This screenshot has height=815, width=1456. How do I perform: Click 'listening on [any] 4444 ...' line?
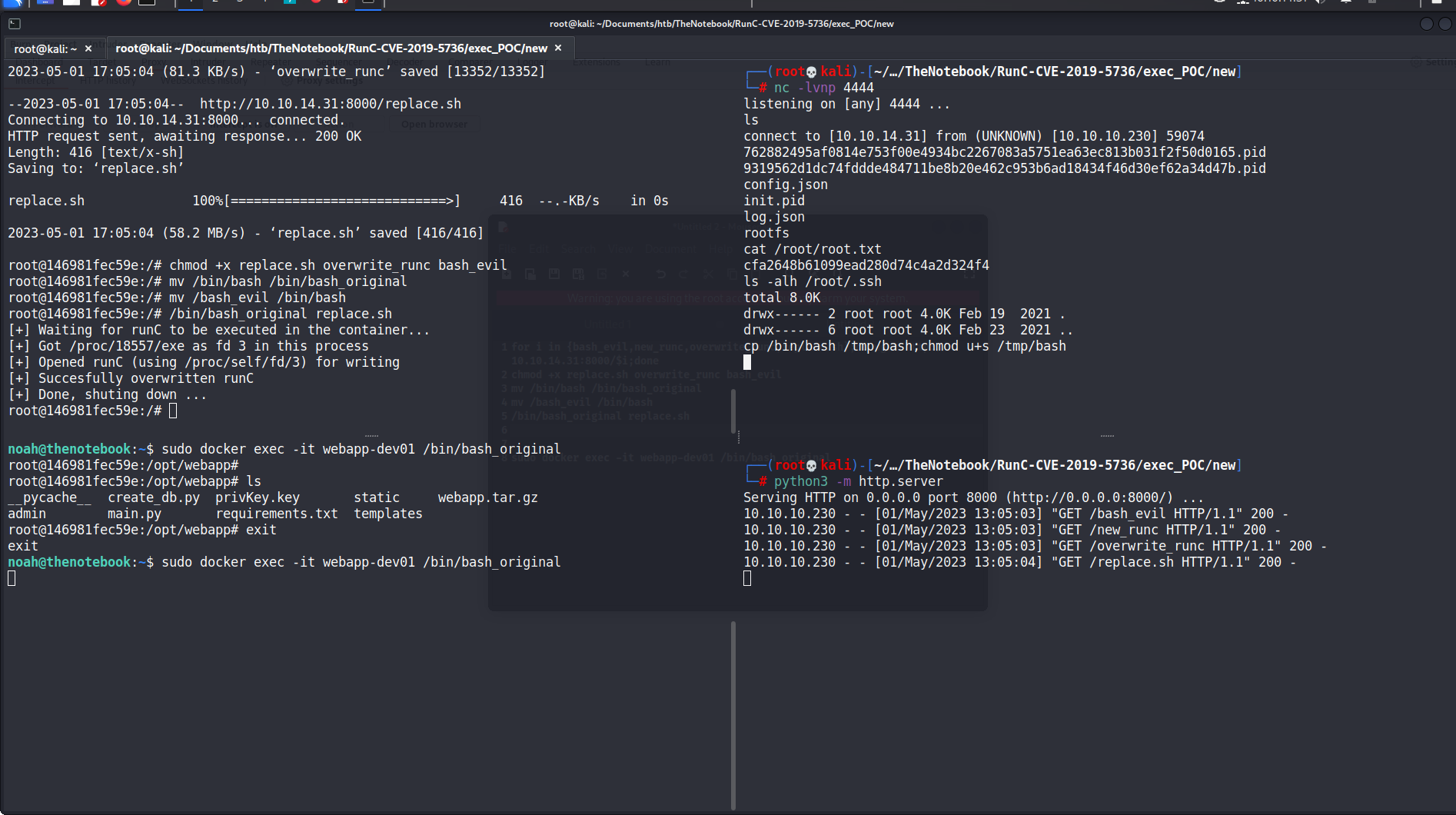(847, 104)
